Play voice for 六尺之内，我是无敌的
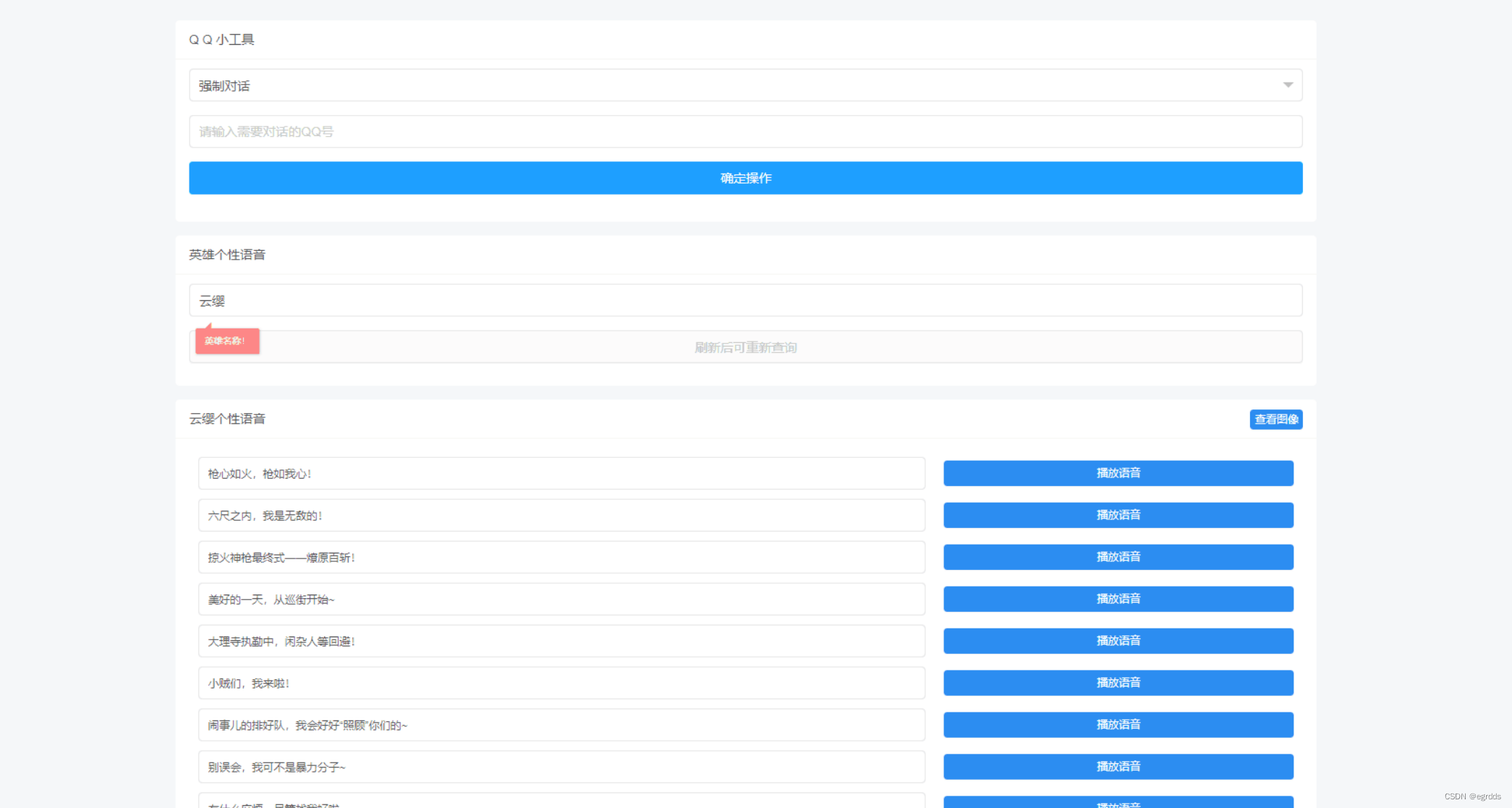The image size is (1512, 808). coord(1118,515)
